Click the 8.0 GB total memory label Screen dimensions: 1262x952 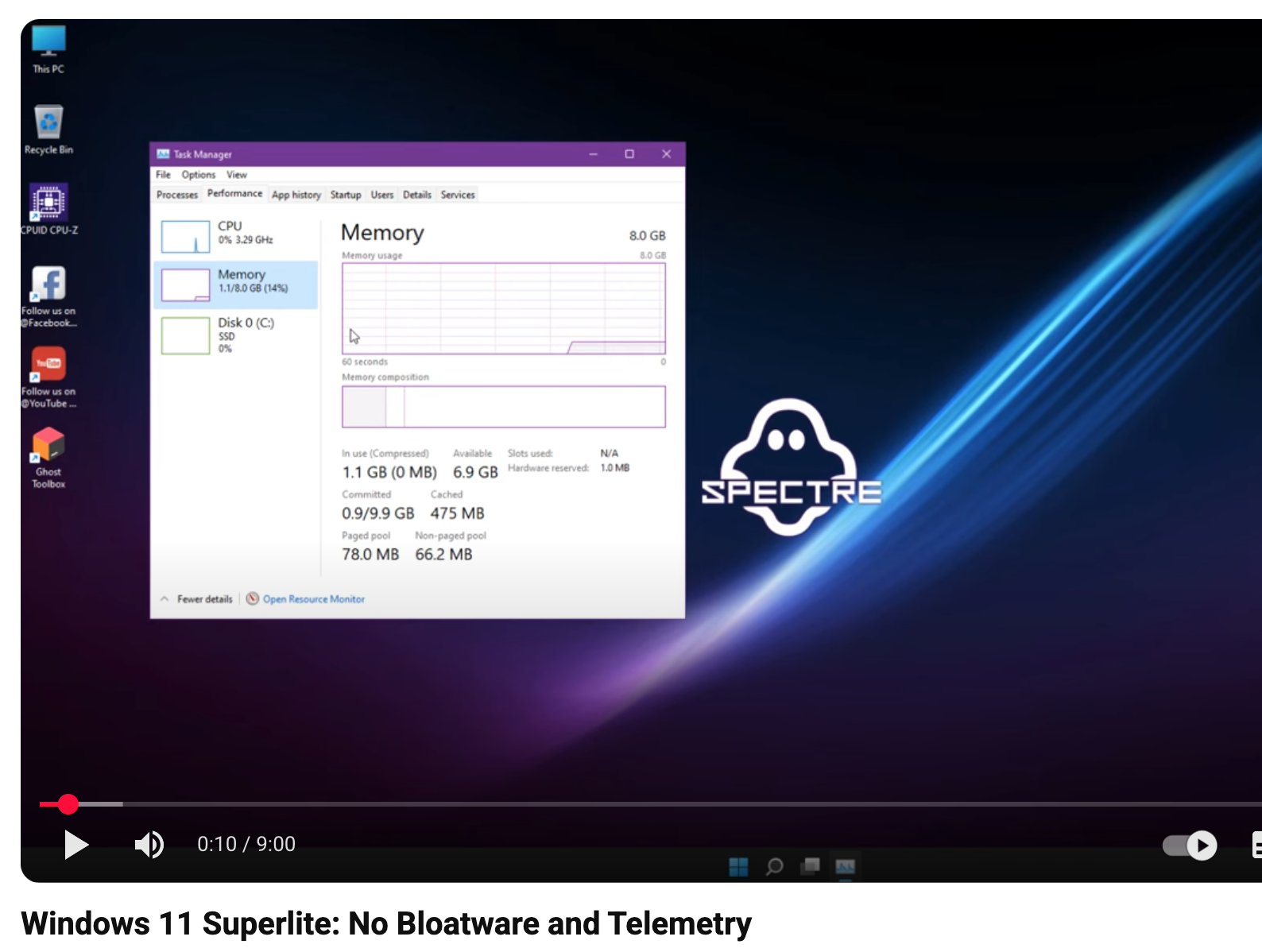648,236
